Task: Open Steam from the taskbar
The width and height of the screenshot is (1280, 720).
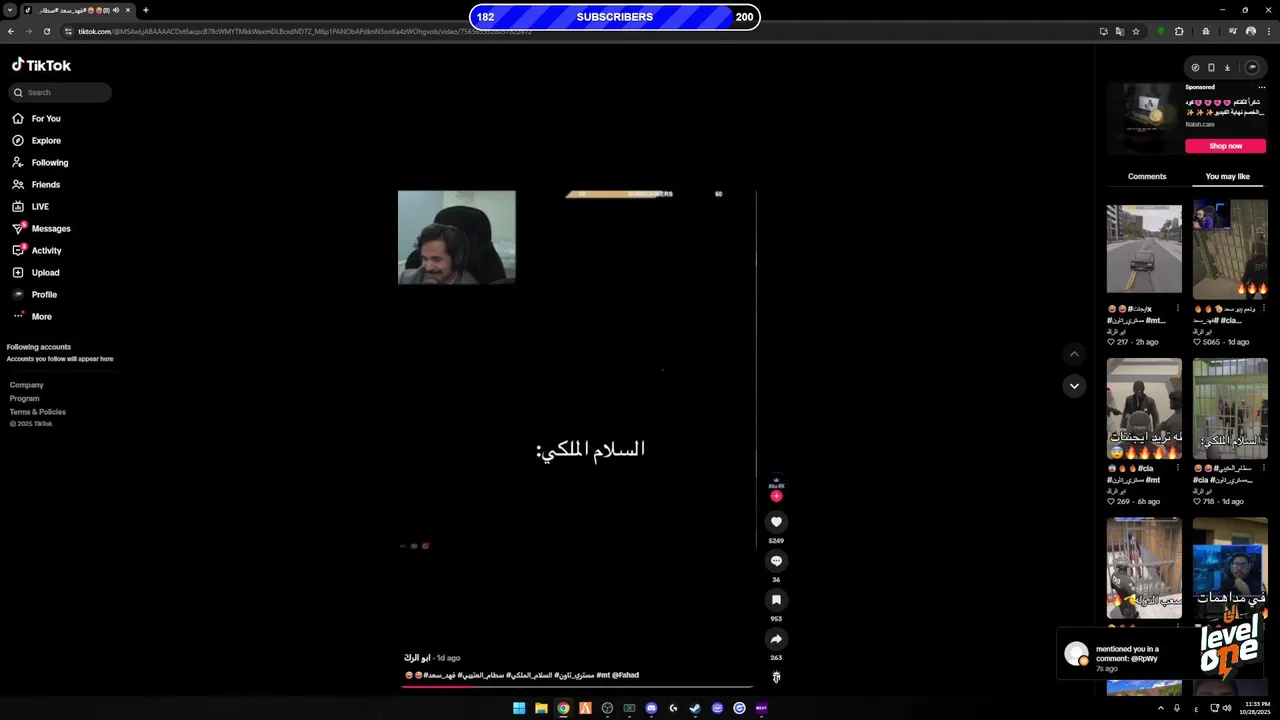Action: point(695,708)
